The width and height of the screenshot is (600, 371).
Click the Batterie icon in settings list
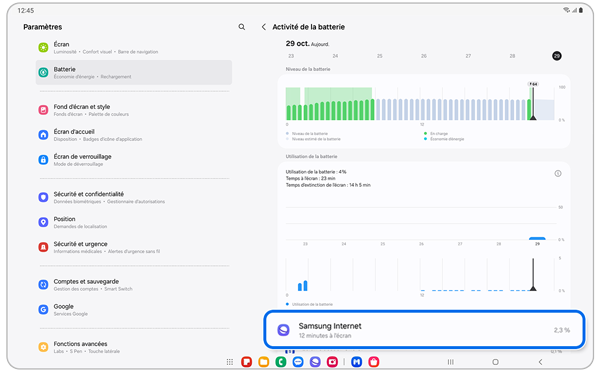click(x=43, y=72)
